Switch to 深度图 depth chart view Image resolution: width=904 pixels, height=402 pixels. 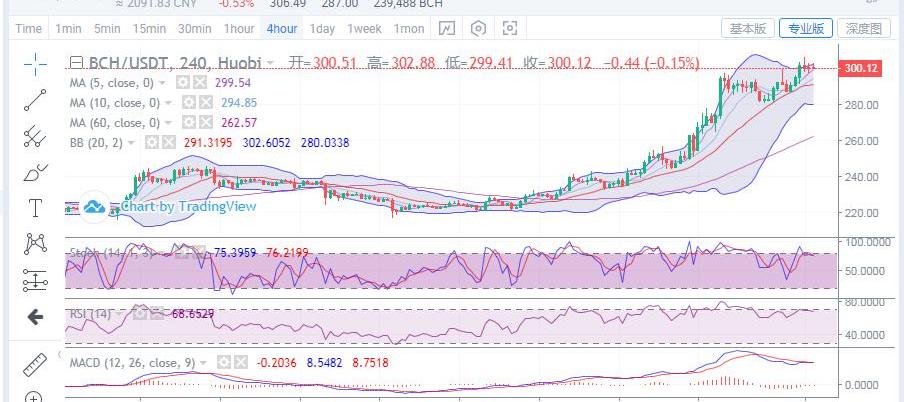(861, 29)
